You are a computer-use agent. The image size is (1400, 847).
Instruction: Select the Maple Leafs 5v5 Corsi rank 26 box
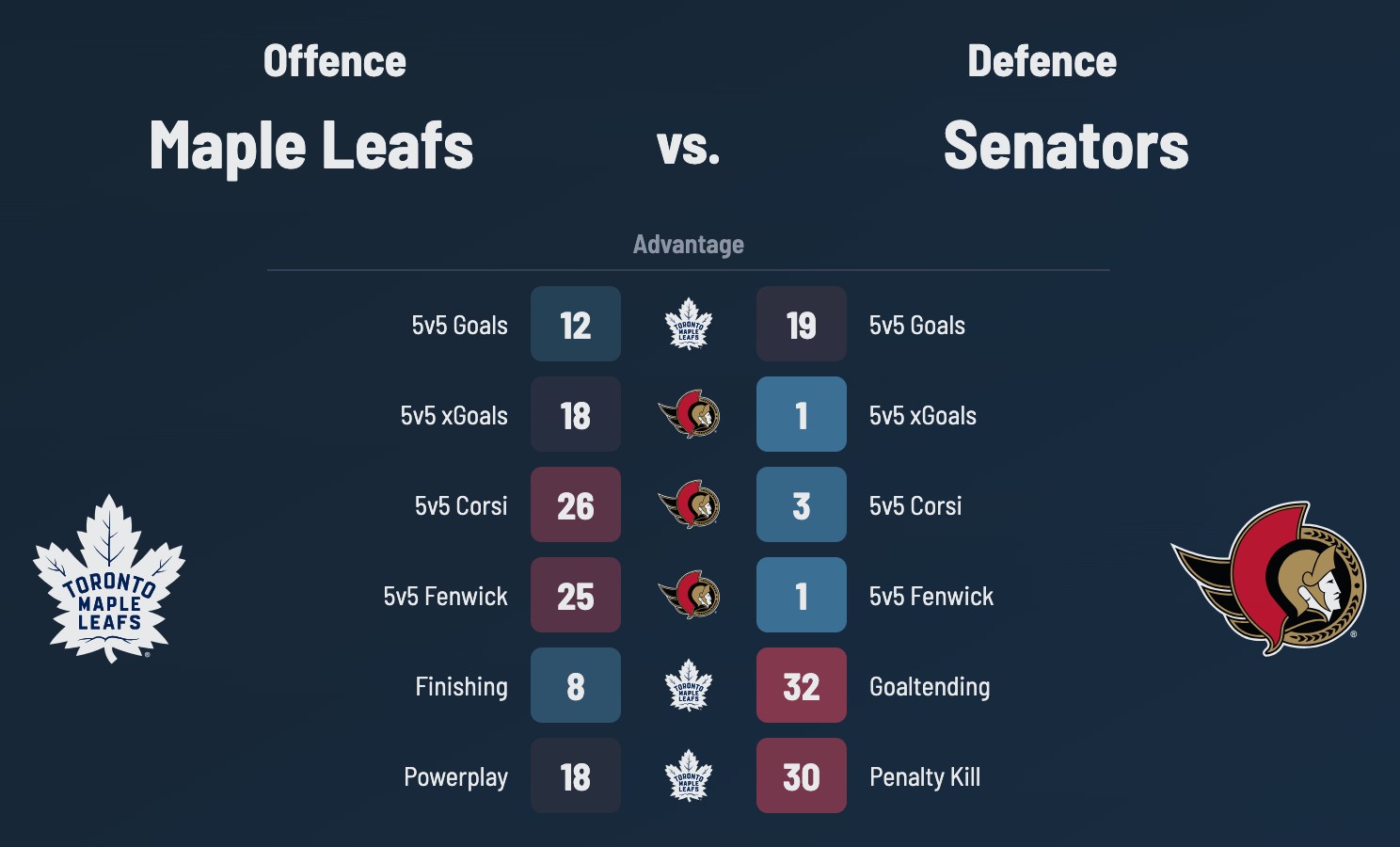click(576, 505)
